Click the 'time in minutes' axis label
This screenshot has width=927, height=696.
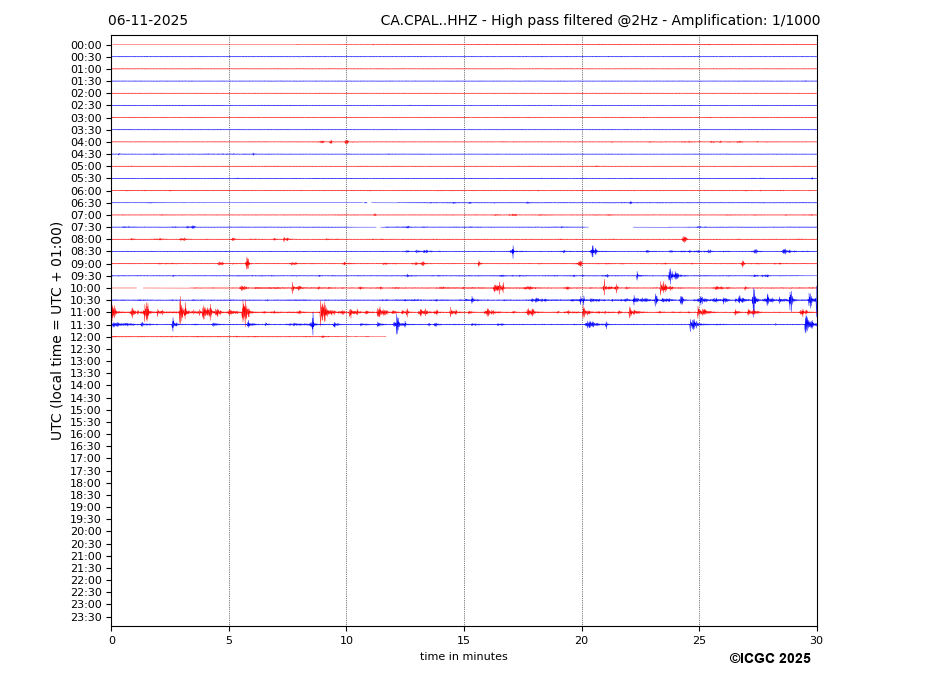[x=463, y=657]
